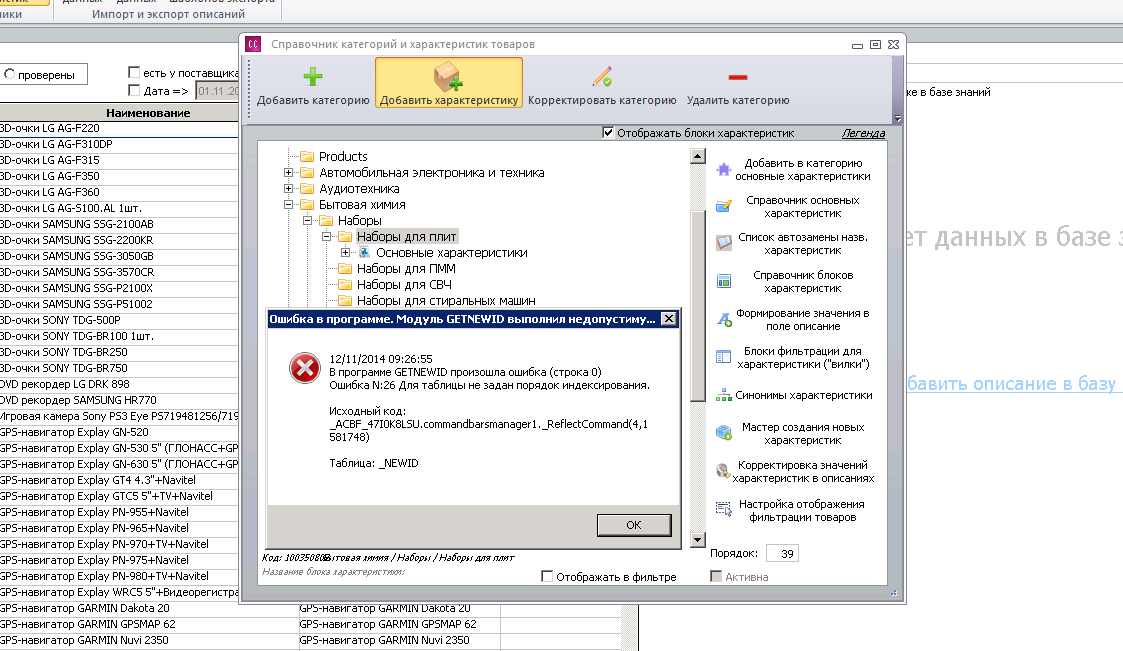Click the date field next to Дата =>
Image resolution: width=1123 pixels, height=651 pixels.
click(x=217, y=91)
